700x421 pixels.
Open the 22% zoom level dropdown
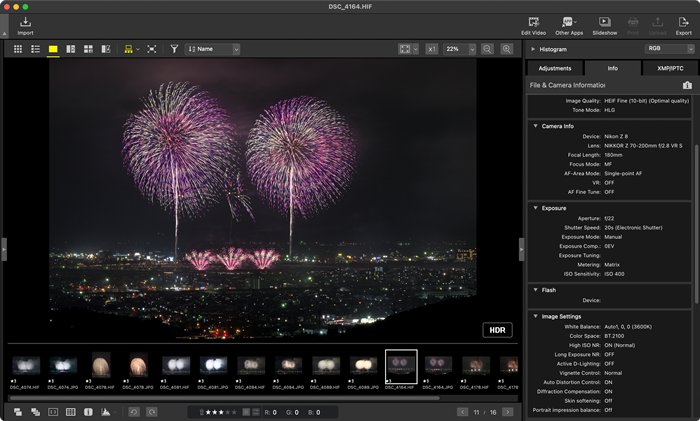coord(459,48)
